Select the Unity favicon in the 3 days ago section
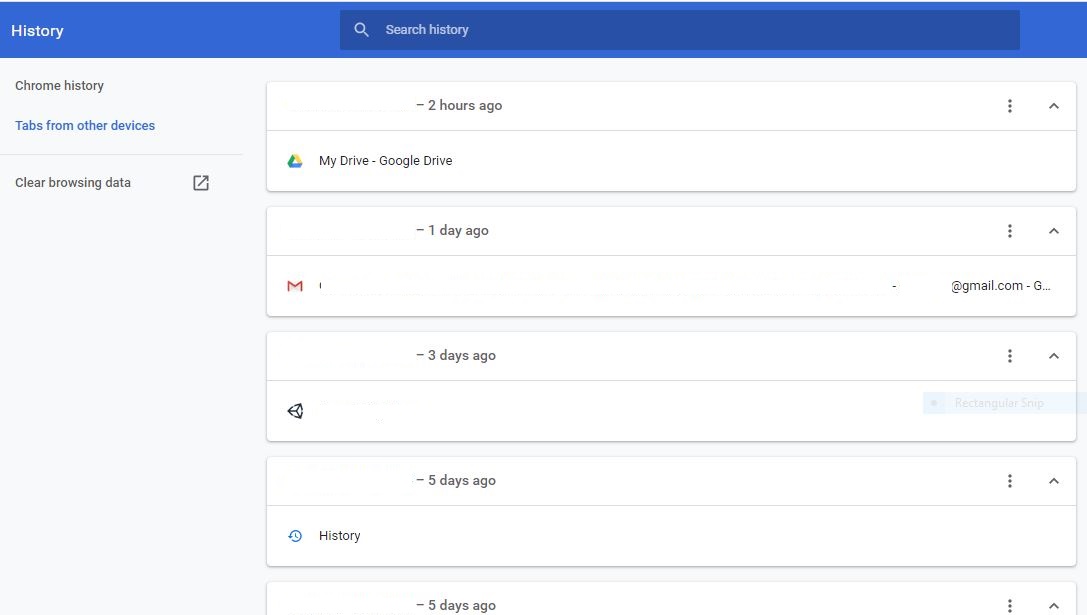The width and height of the screenshot is (1087, 615). pyautogui.click(x=294, y=410)
